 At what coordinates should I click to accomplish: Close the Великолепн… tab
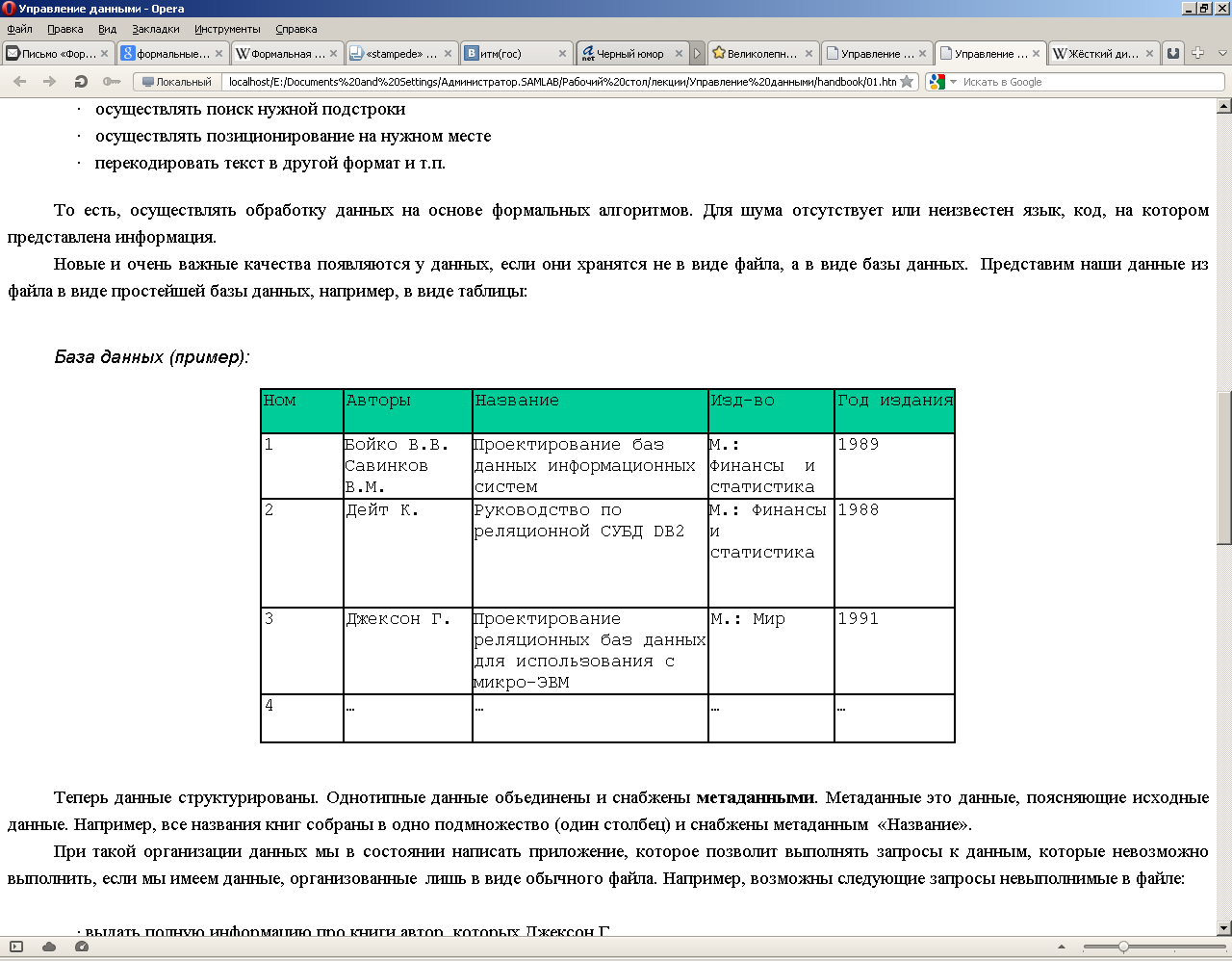(809, 54)
